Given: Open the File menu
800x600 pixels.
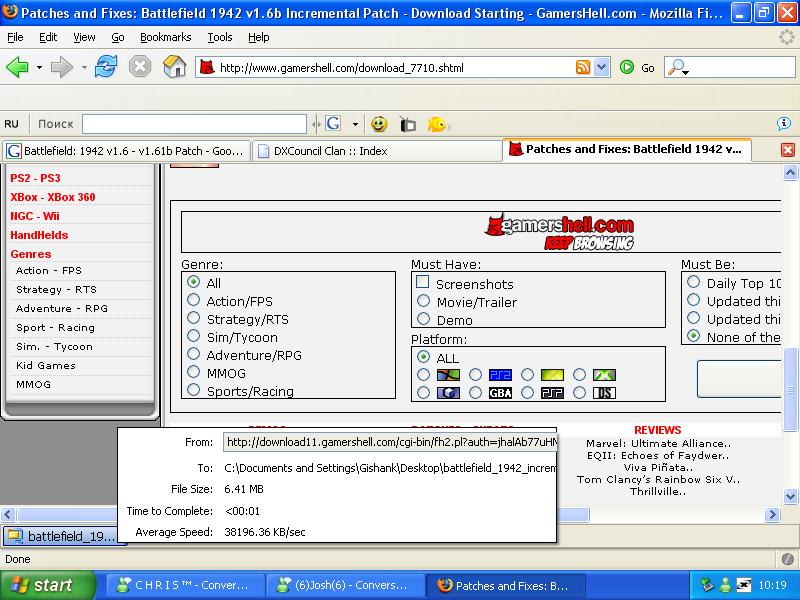Looking at the screenshot, I should click(x=15, y=37).
